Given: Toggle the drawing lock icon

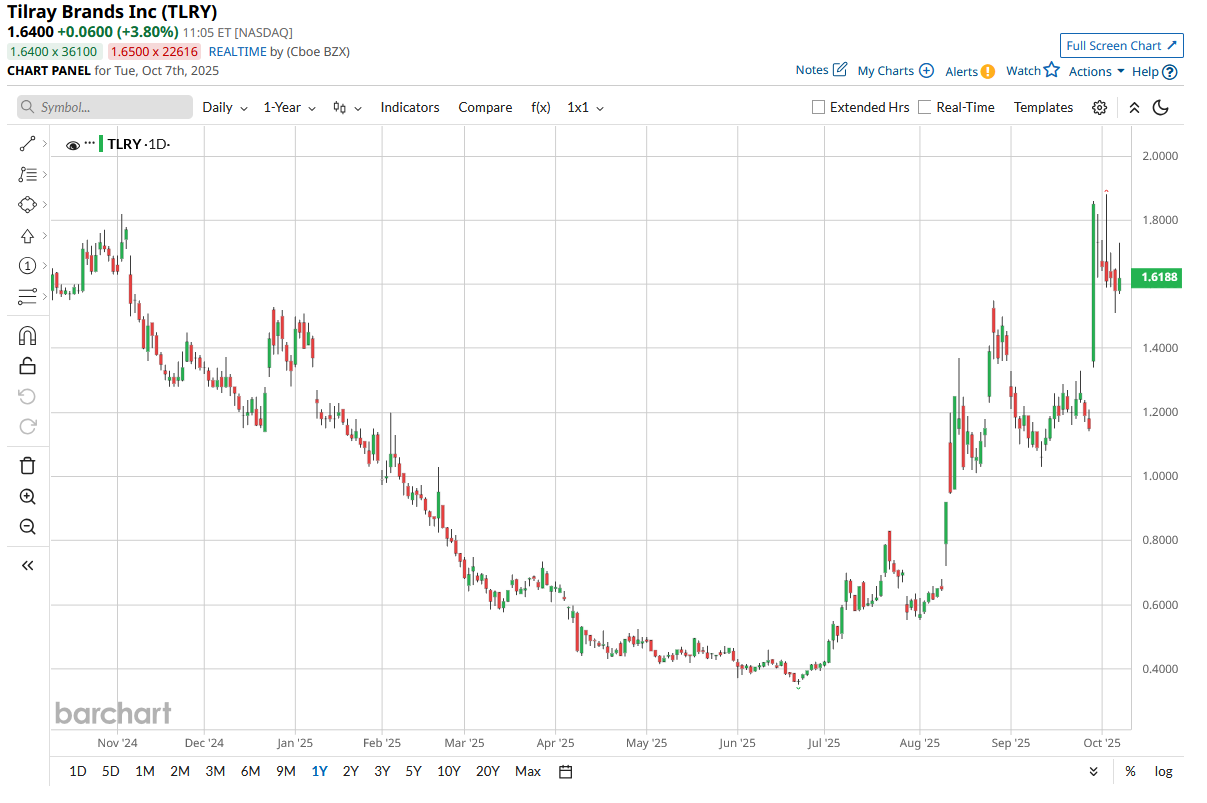Looking at the screenshot, I should point(27,366).
